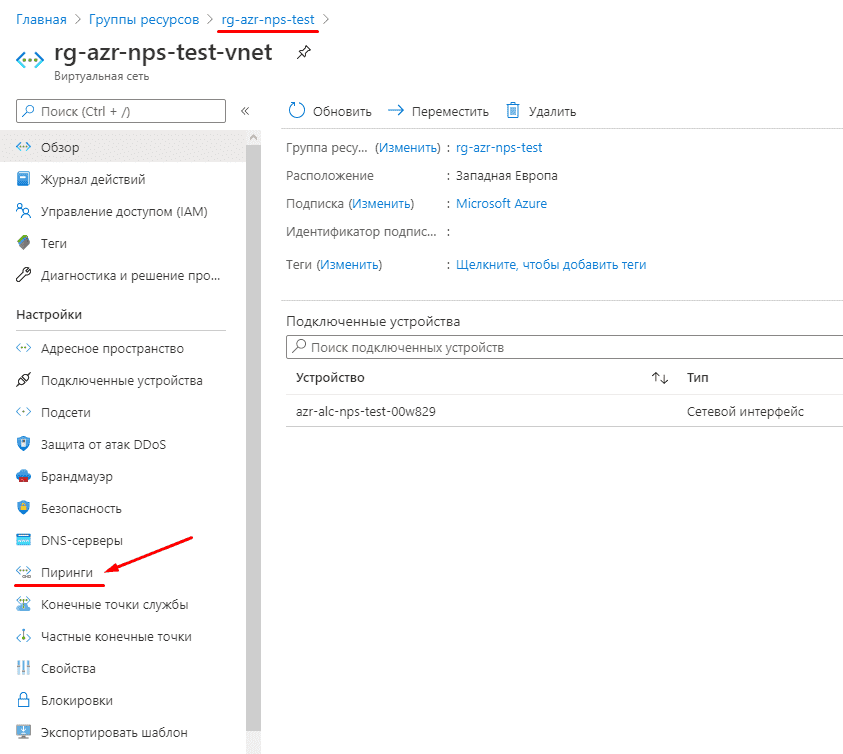Image resolution: width=843 pixels, height=754 pixels.
Task: Click the Блокировки padlock icon
Action: pos(25,700)
